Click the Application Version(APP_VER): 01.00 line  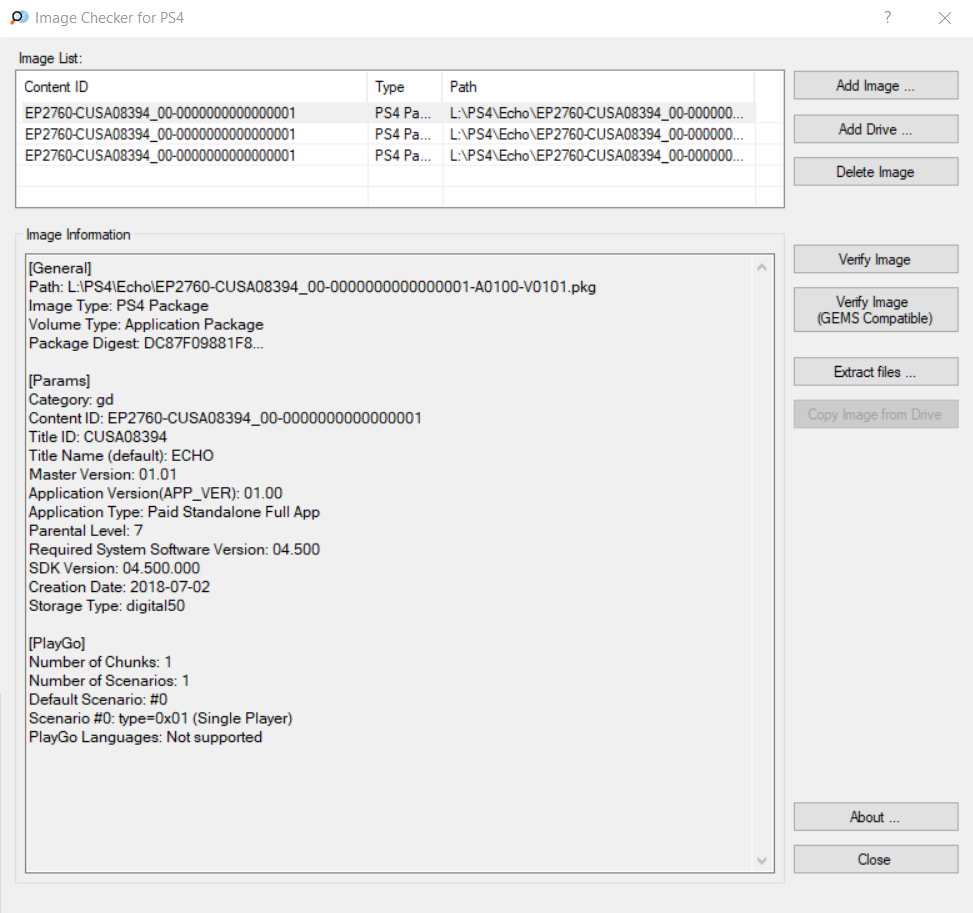pyautogui.click(x=155, y=493)
